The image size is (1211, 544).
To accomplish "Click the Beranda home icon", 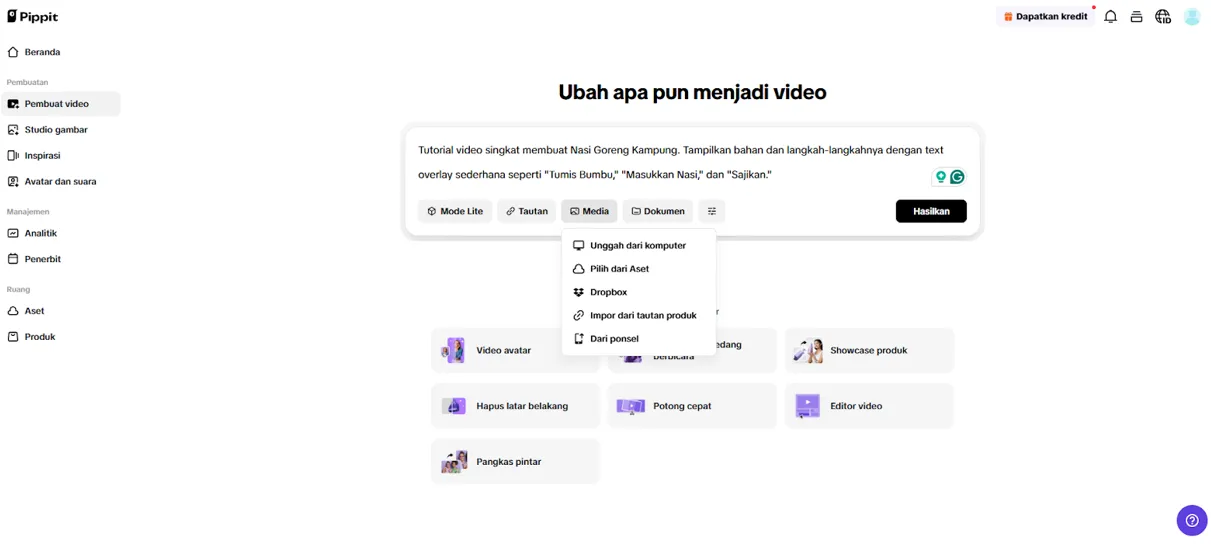I will tap(13, 52).
